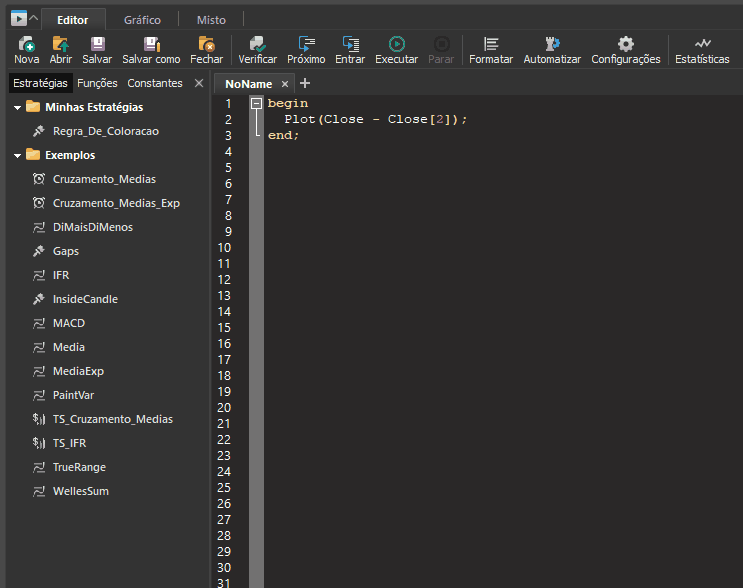Collapse the begin code block fold marker
743x588 pixels.
[256, 103]
